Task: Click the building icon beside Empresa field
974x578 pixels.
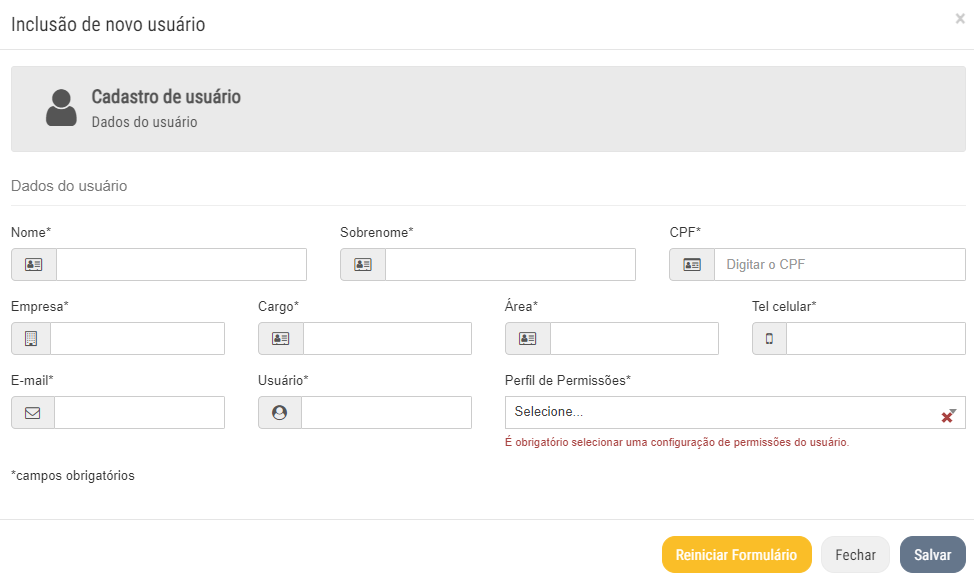Action: point(31,339)
